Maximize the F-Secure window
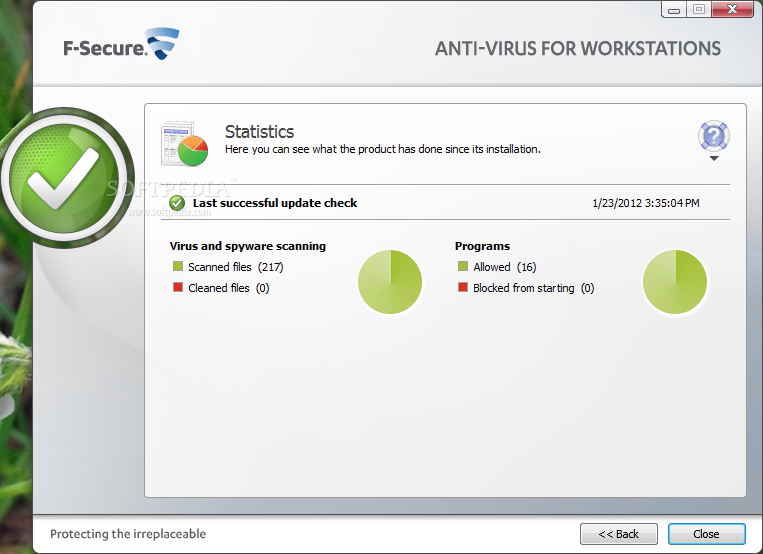Image resolution: width=763 pixels, height=554 pixels. (699, 10)
